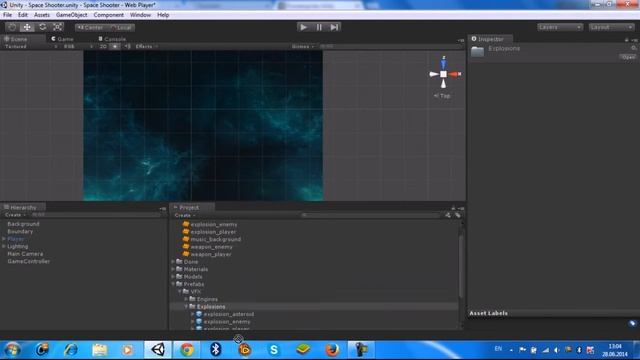Click the Asset Labels tag icon
The image size is (640, 360).
click(x=632, y=324)
